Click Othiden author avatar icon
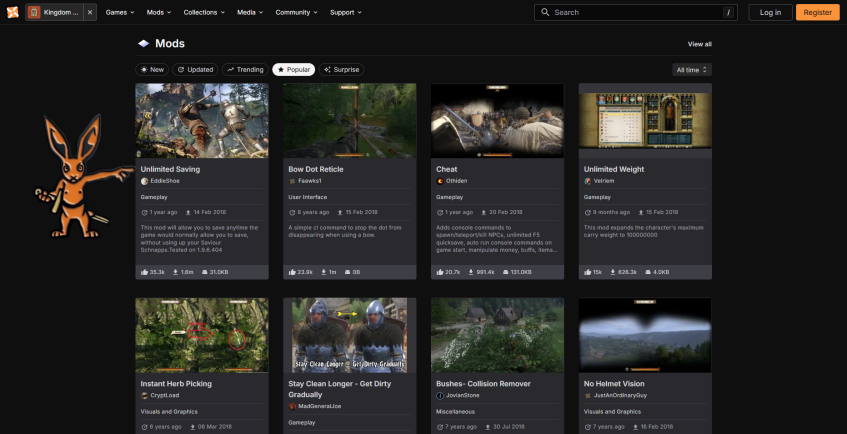847x434 pixels. pos(440,181)
